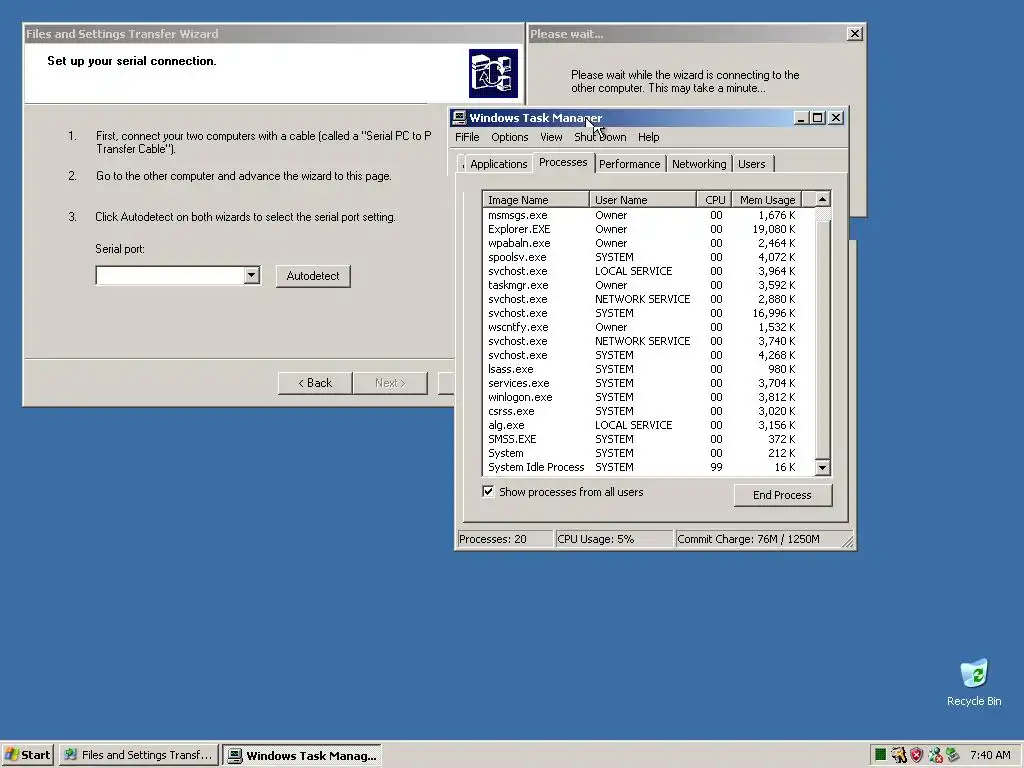Open the View menu

551,137
